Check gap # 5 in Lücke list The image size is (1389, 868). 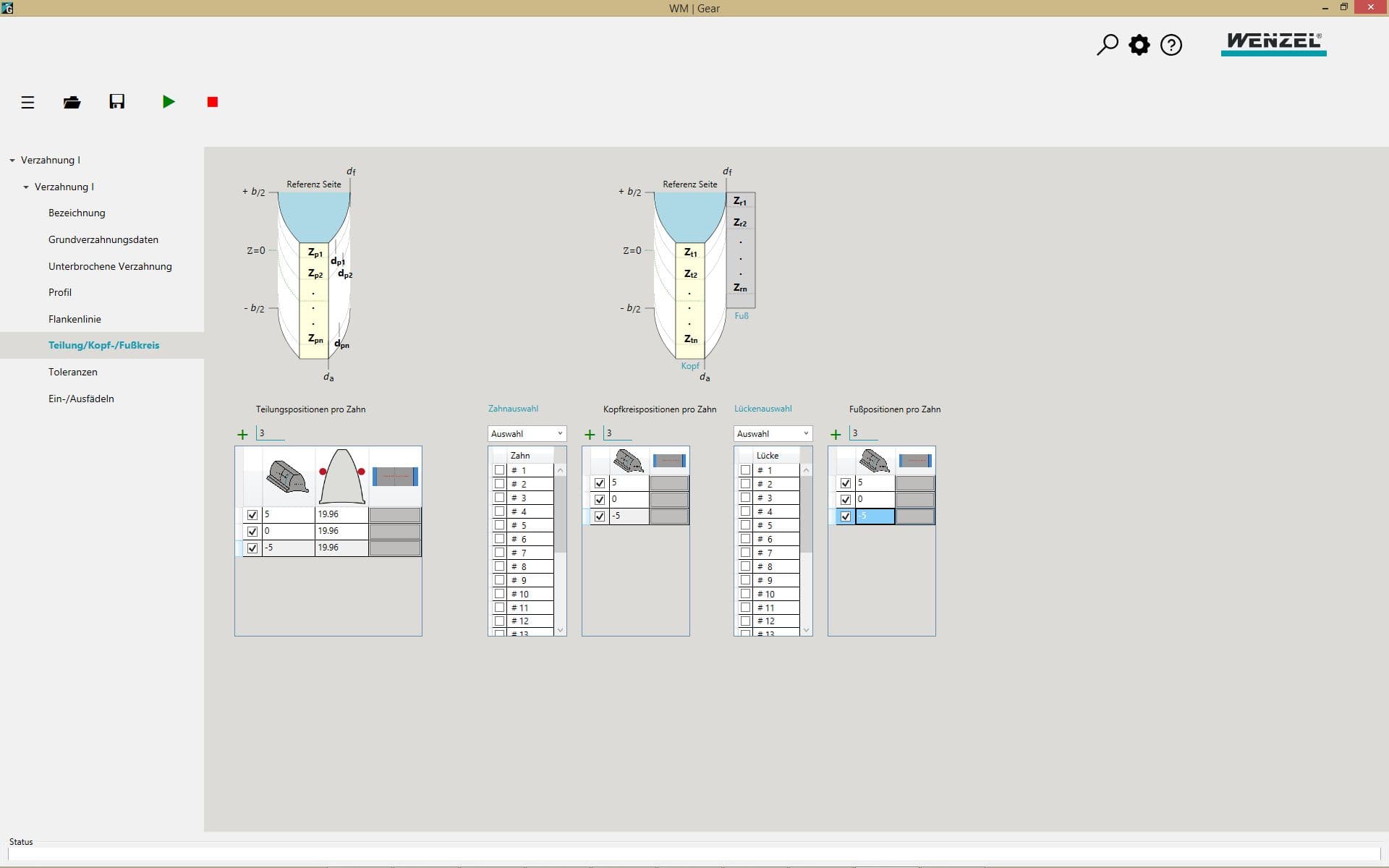pos(745,525)
